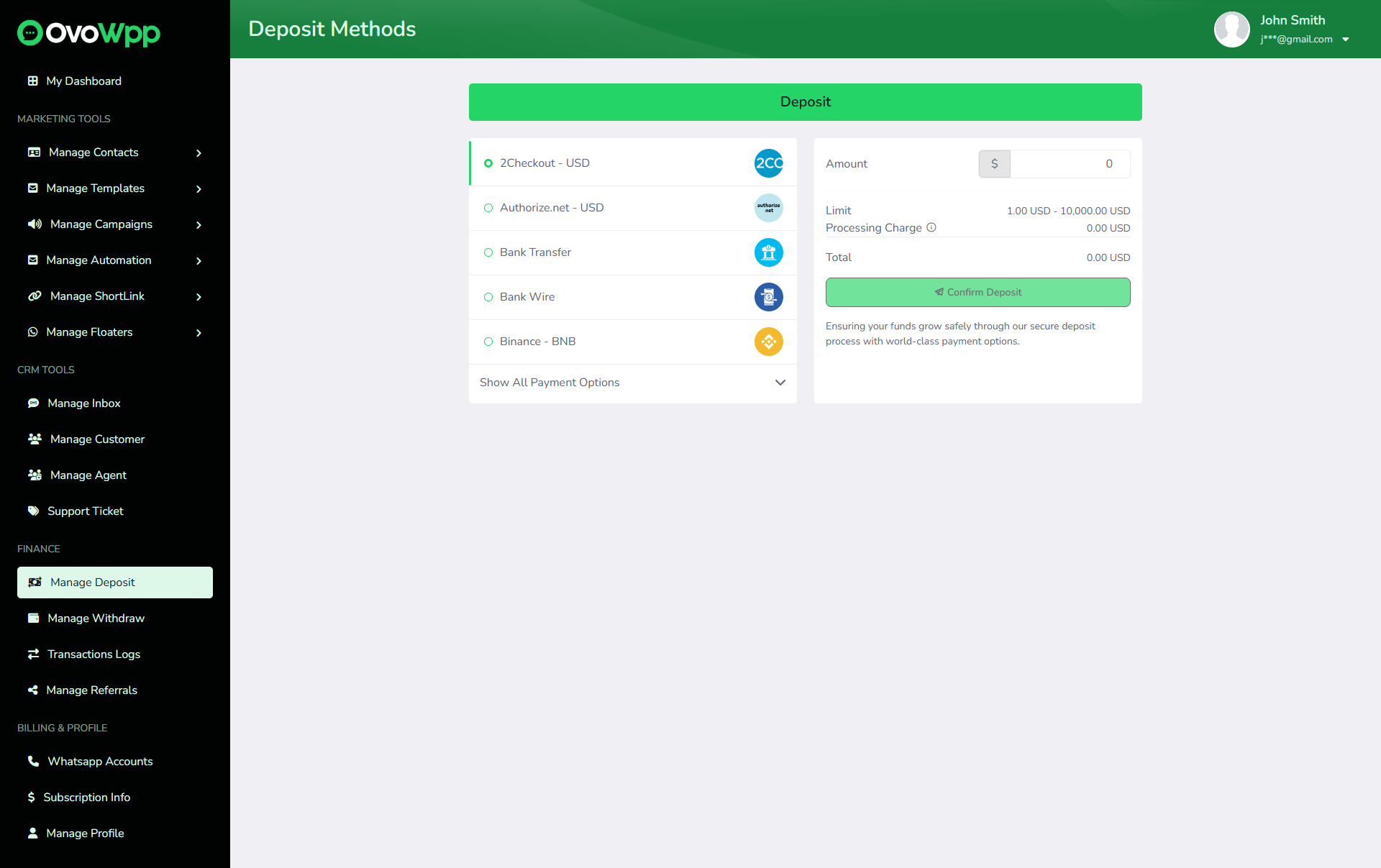The width and height of the screenshot is (1381, 868).
Task: Expand the Manage Contacts submenu chevron
Action: pos(199,153)
